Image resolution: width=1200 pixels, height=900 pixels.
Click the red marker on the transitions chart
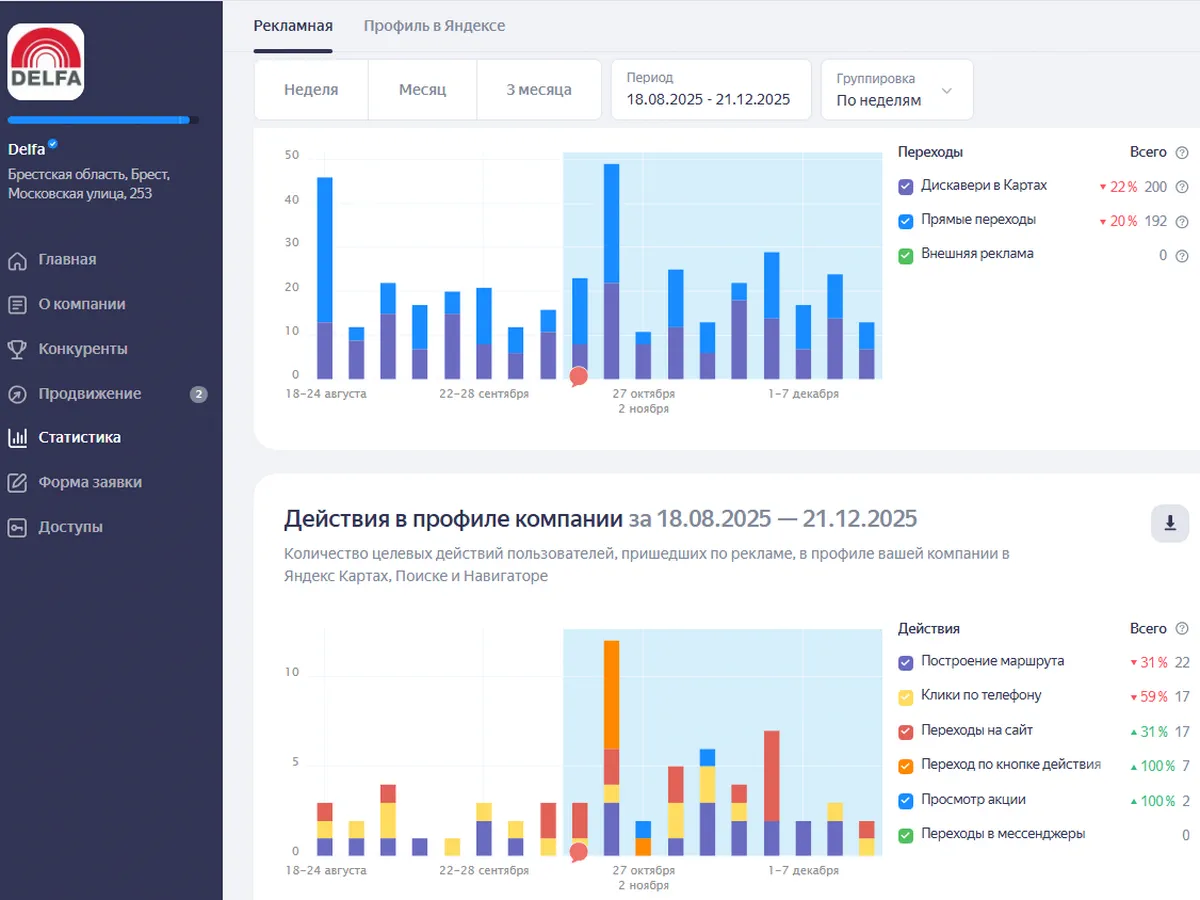click(578, 376)
